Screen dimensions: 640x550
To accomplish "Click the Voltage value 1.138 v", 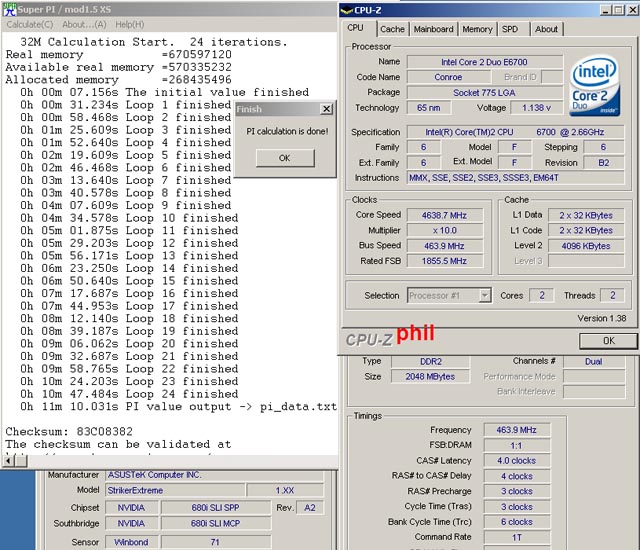I will tap(536, 108).
